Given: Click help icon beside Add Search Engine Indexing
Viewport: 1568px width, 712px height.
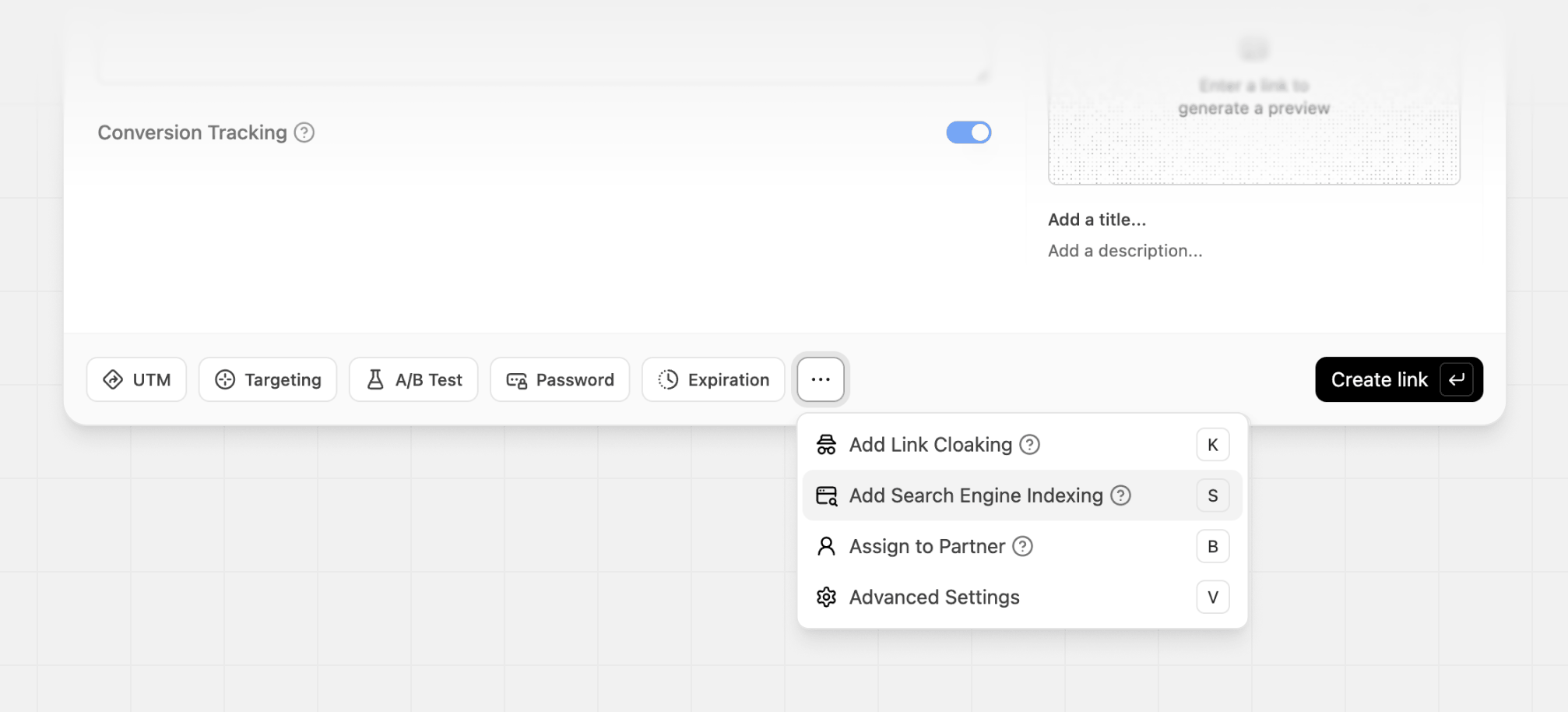Looking at the screenshot, I should [x=1120, y=495].
